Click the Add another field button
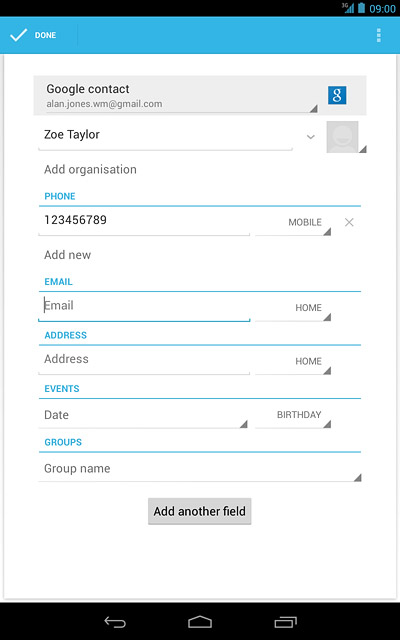This screenshot has width=400, height=640. [200, 511]
